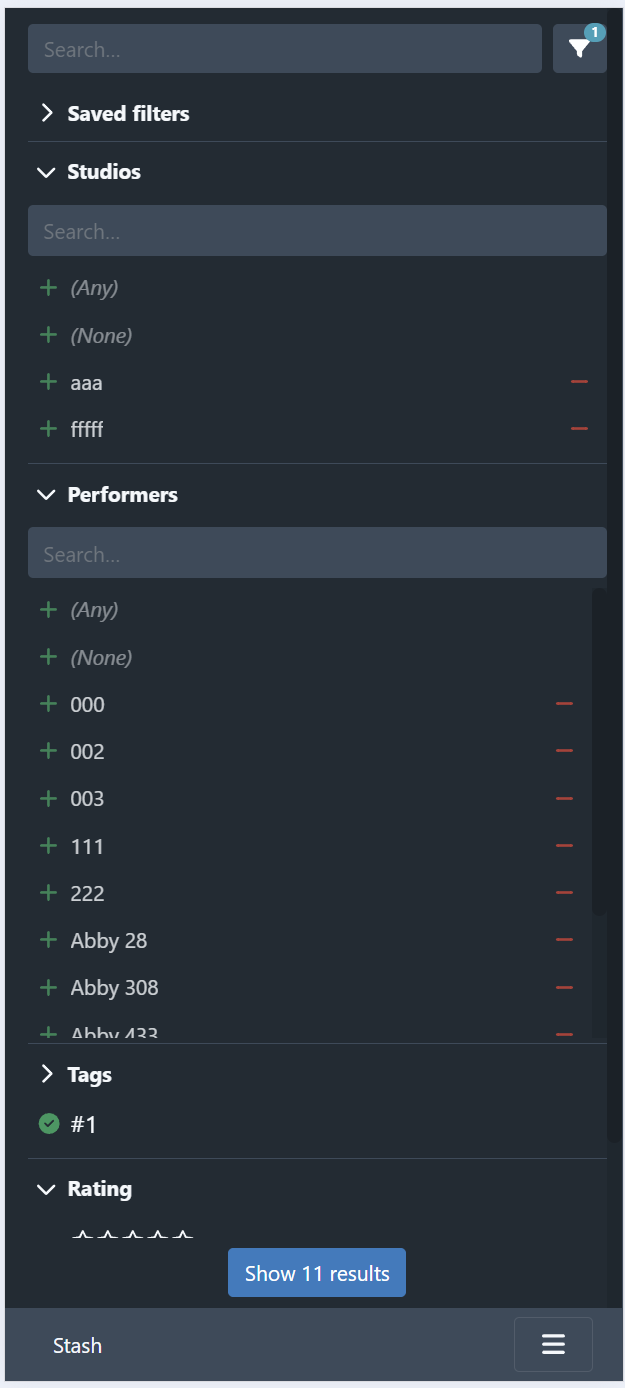This screenshot has height=1388, width=625.
Task: Include studio aaa with plus icon
Action: pos(48,382)
